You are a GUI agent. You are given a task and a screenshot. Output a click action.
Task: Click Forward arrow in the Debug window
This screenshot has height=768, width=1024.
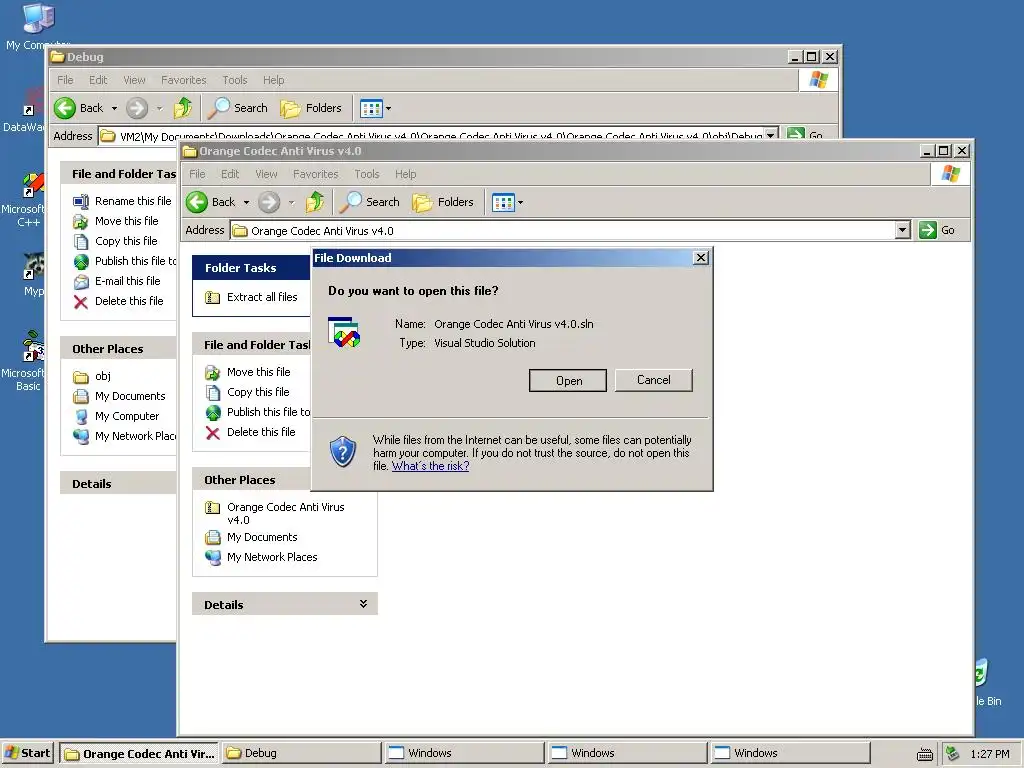[x=136, y=108]
